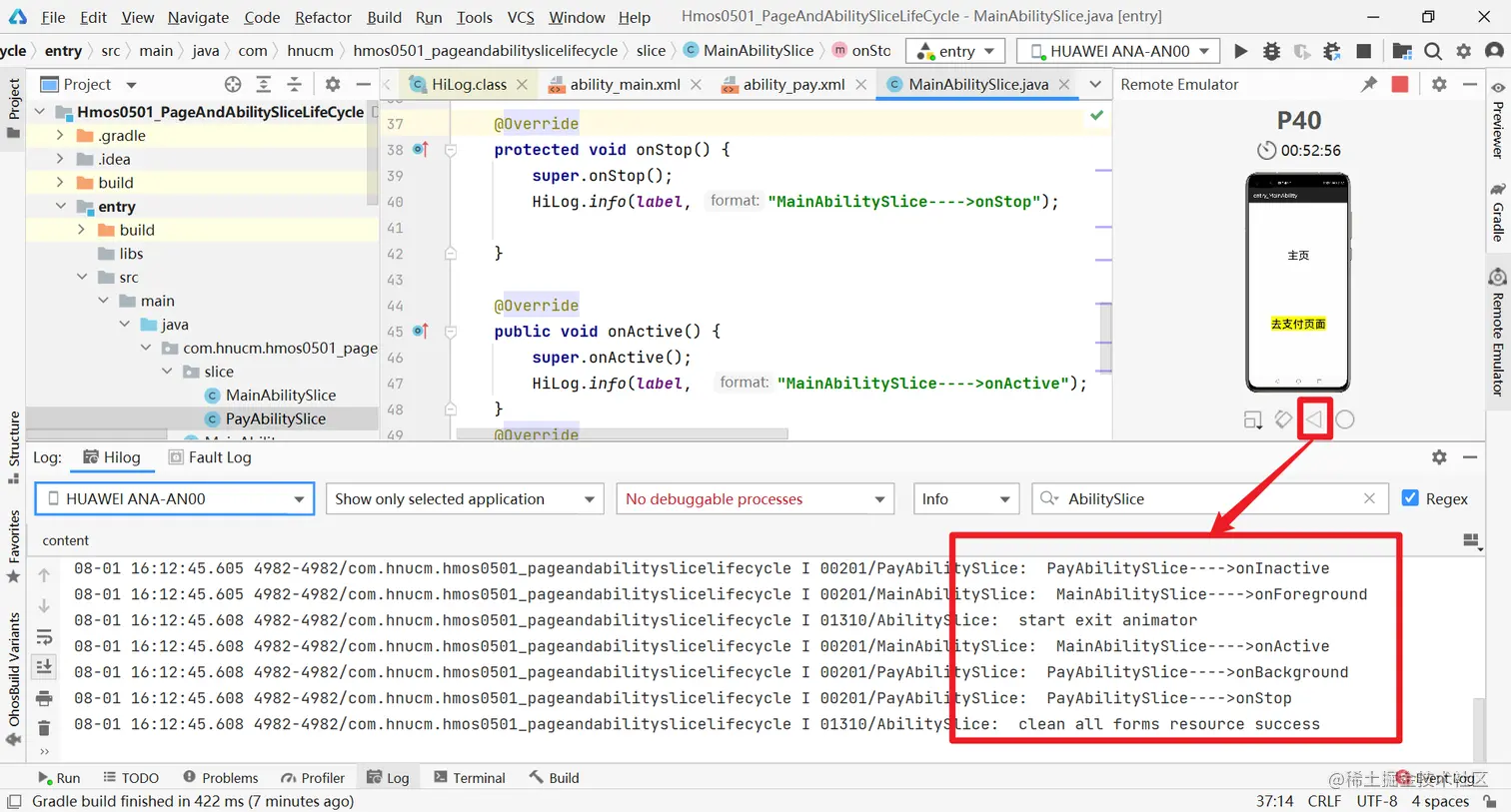Stop the running app from top toolbar

coord(1363,51)
